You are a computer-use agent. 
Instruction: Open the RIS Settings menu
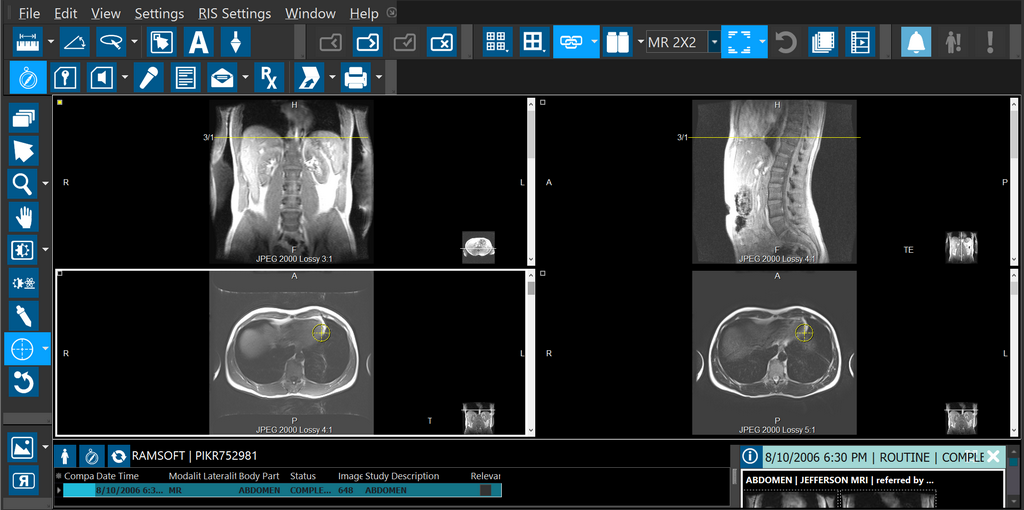point(234,13)
